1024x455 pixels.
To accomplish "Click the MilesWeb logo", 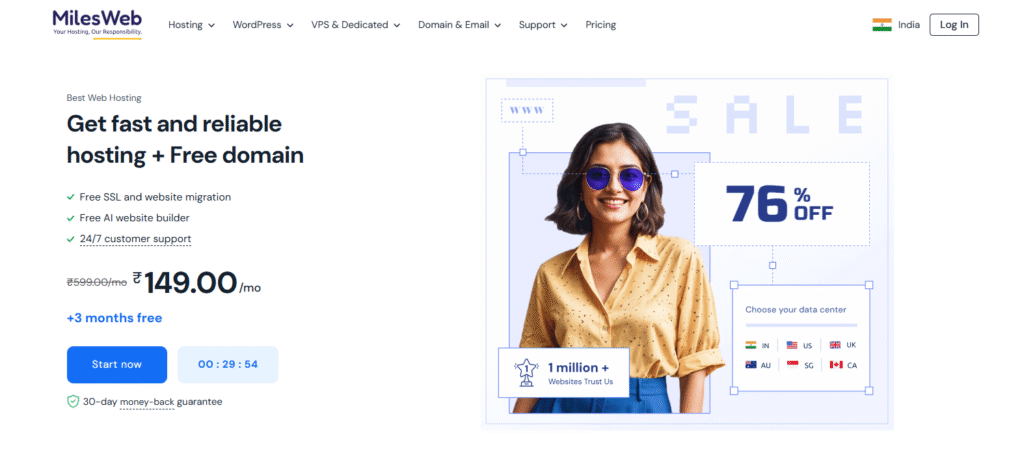I will coord(97,24).
